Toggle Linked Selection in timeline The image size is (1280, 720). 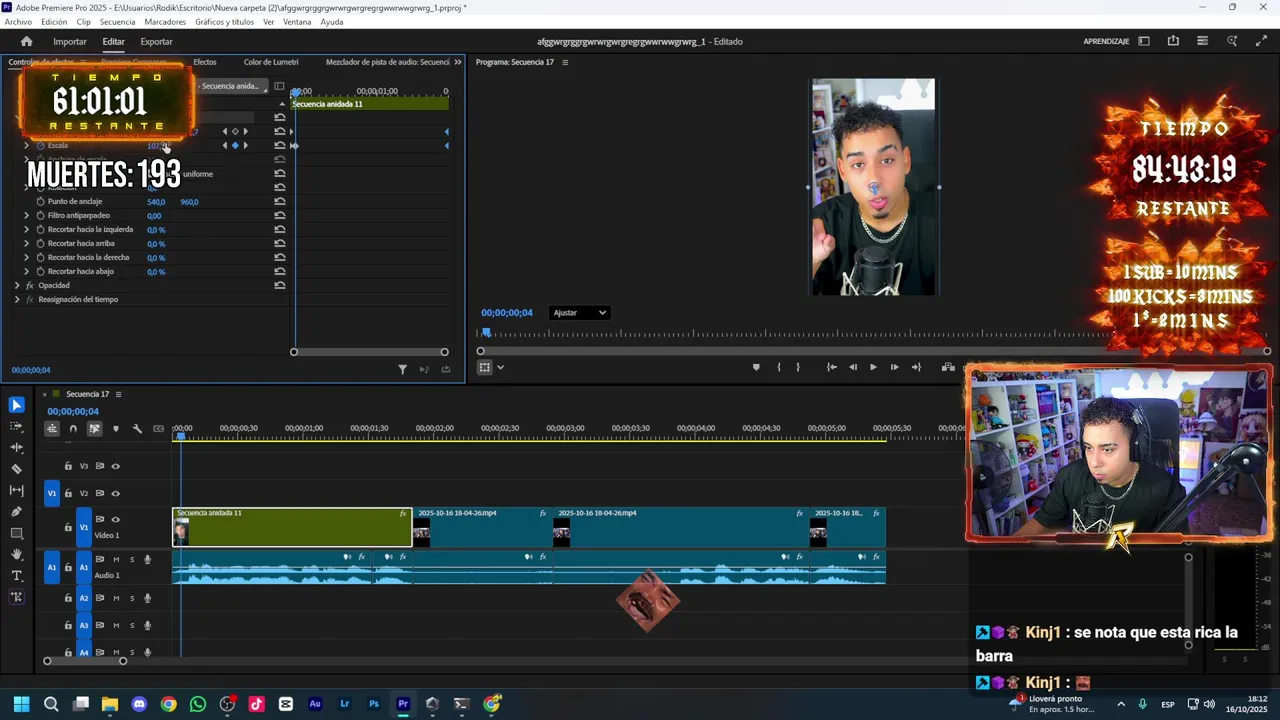click(94, 429)
